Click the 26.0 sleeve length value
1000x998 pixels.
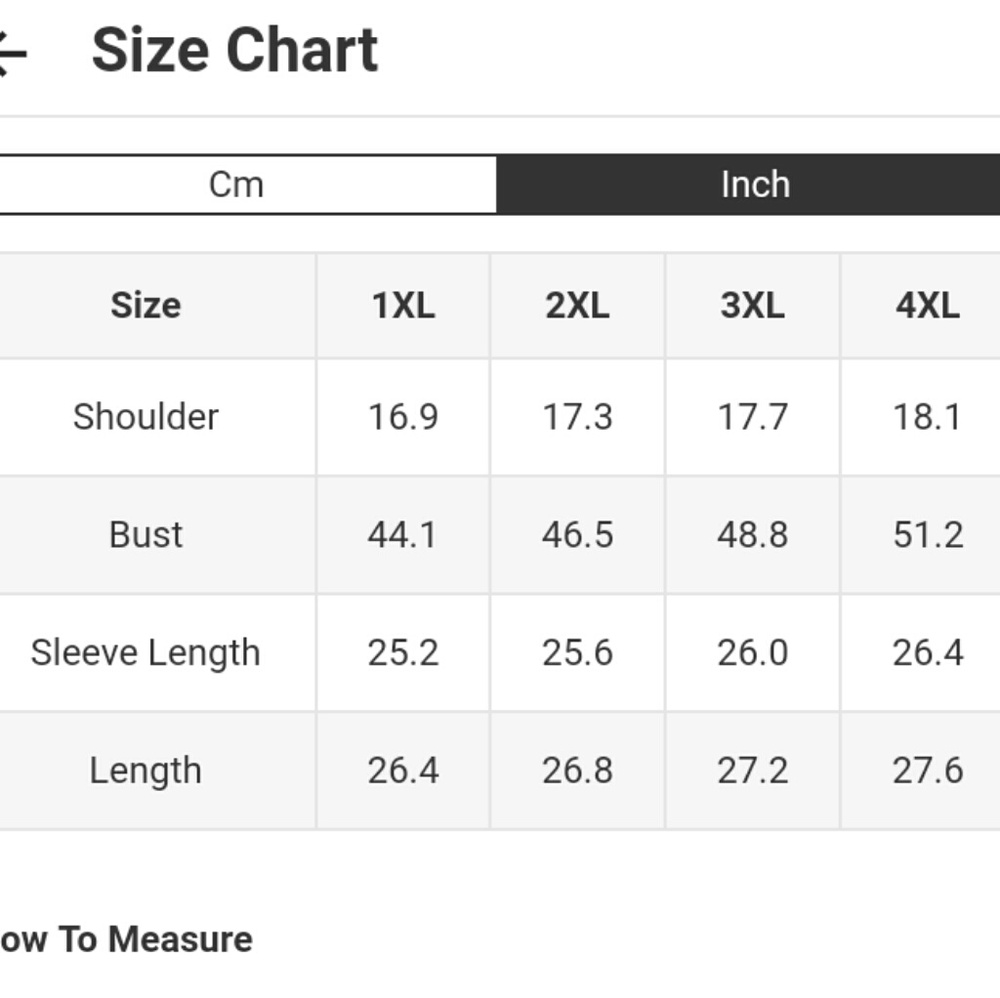pos(753,653)
